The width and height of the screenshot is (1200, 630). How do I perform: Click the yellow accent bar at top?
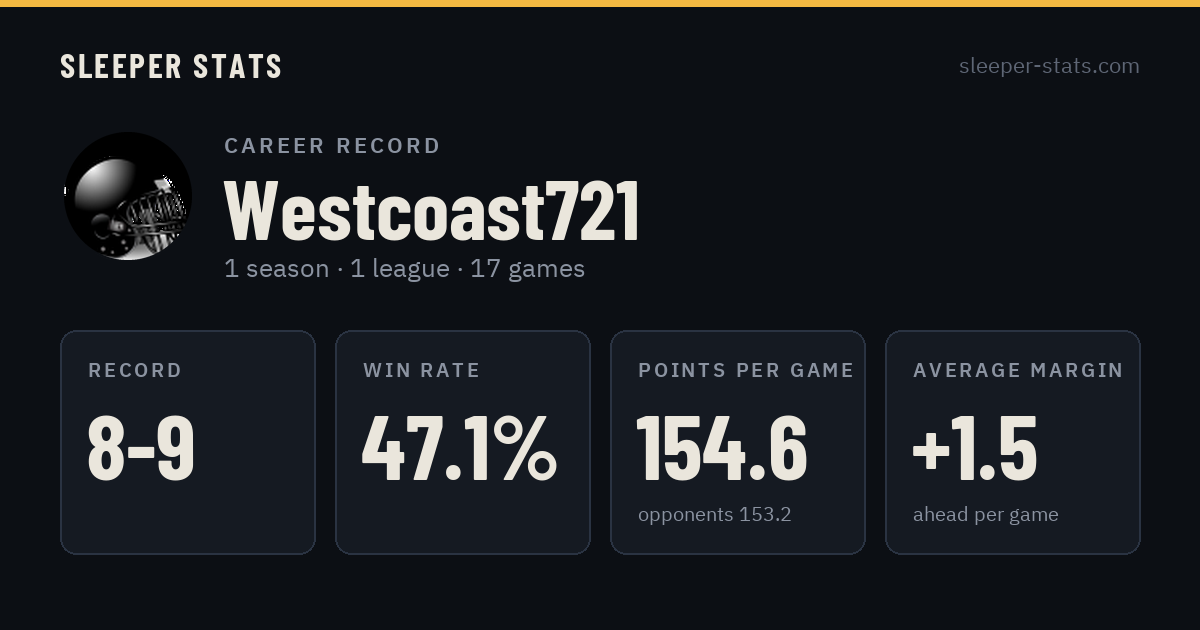coord(600,3)
